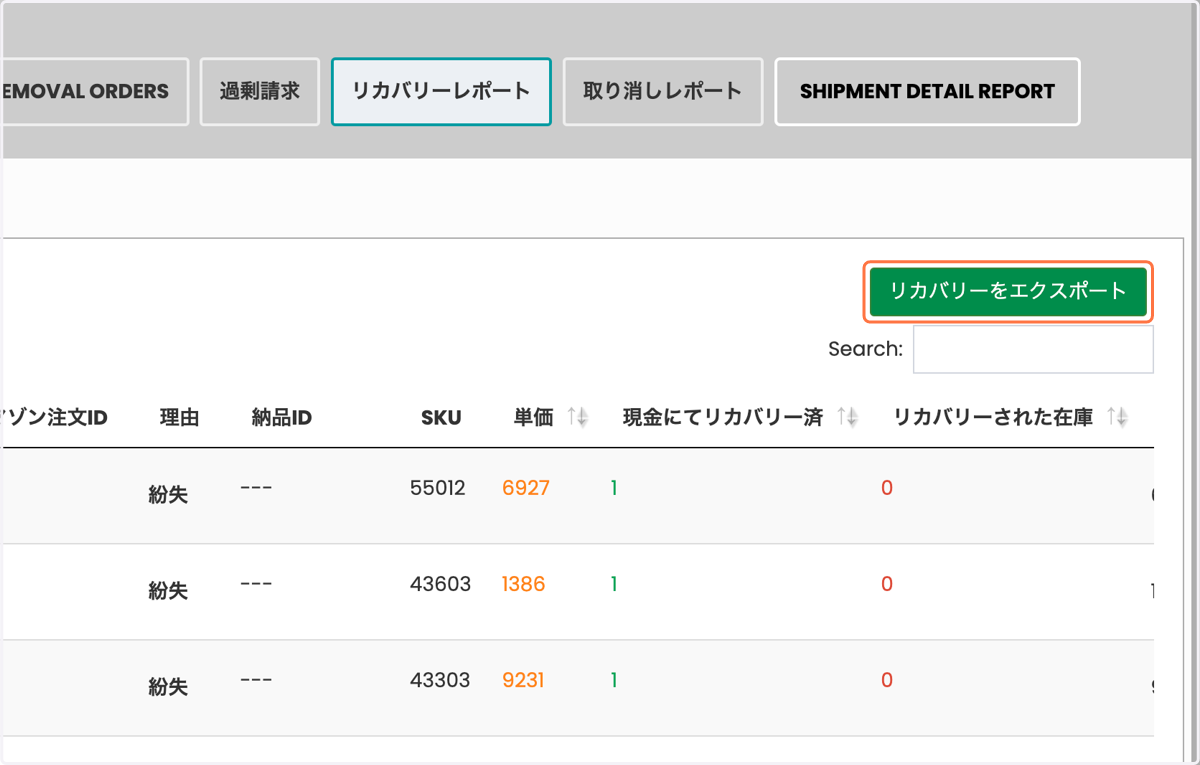Image resolution: width=1200 pixels, height=765 pixels.
Task: Click recovered inventory 0 in 43603 row
Action: [x=886, y=584]
